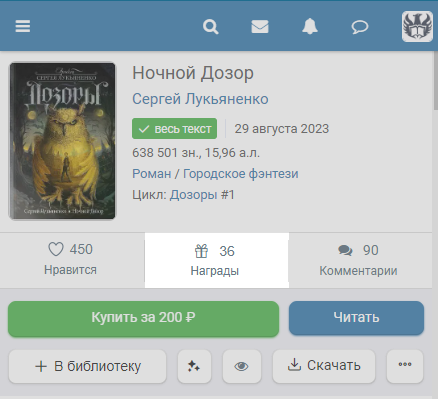Open author page Сергей Лукьяненко
This screenshot has width=438, height=399.
[x=200, y=99]
